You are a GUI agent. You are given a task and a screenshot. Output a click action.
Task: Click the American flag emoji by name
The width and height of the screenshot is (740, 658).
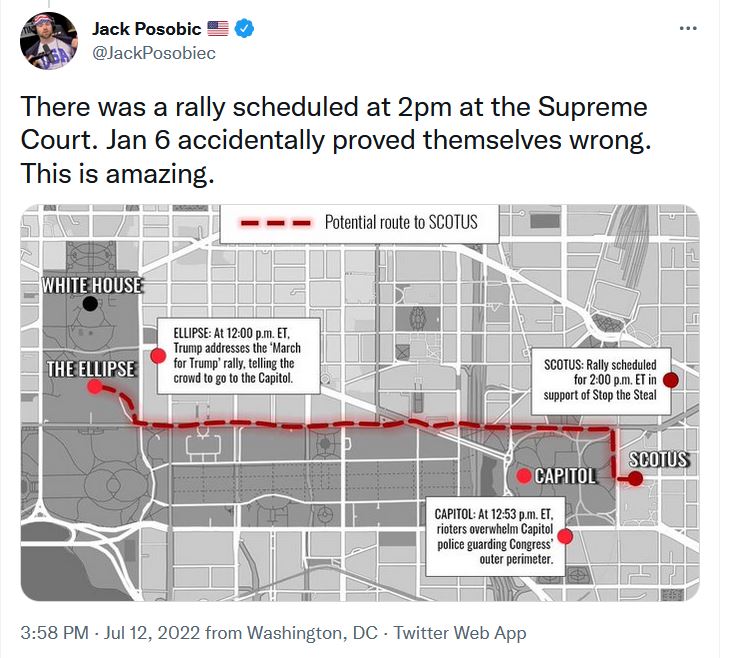[217, 29]
